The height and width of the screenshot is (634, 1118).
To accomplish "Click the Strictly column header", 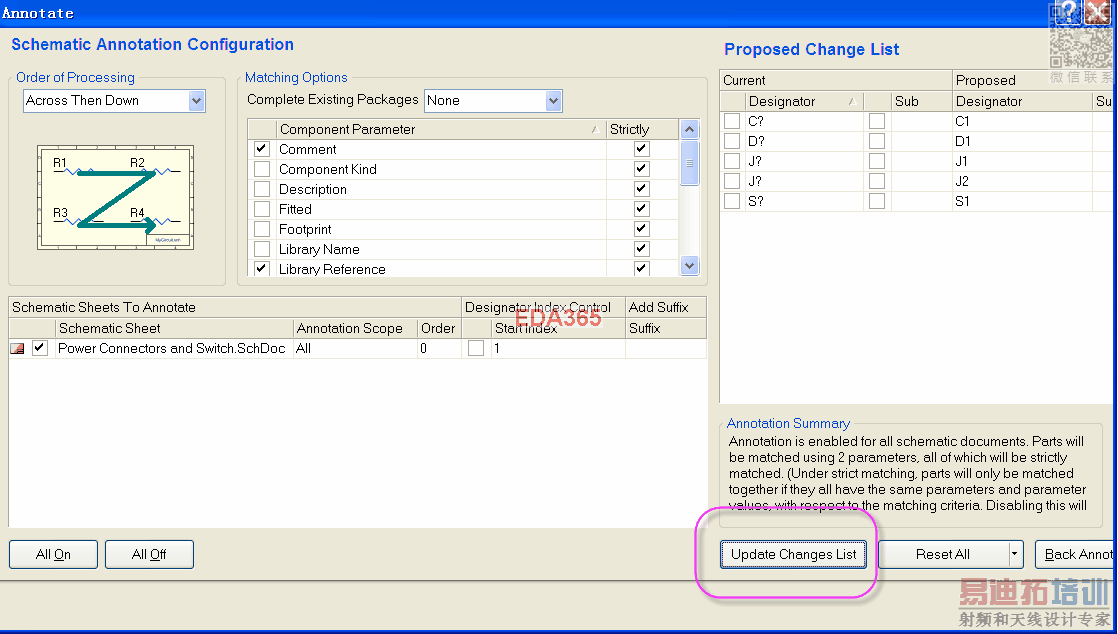I will (642, 129).
